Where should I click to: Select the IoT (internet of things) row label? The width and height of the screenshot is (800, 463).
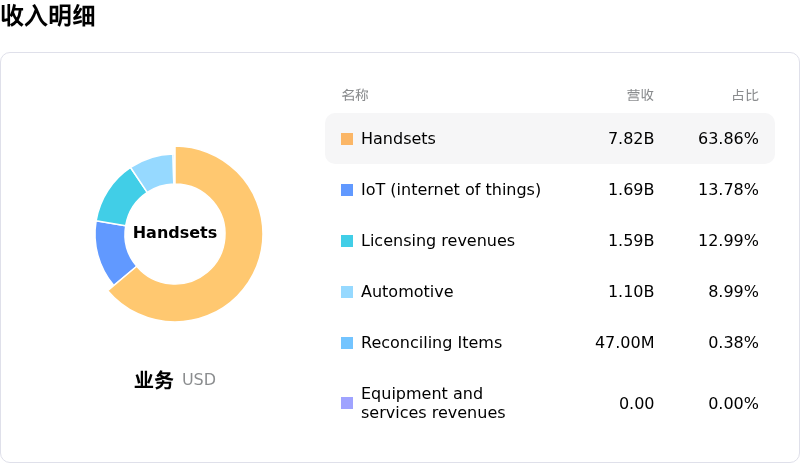pos(450,190)
